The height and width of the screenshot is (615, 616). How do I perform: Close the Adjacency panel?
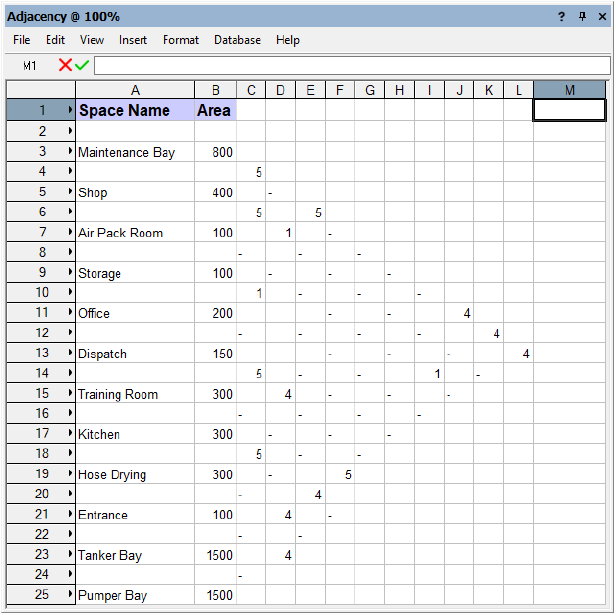602,17
